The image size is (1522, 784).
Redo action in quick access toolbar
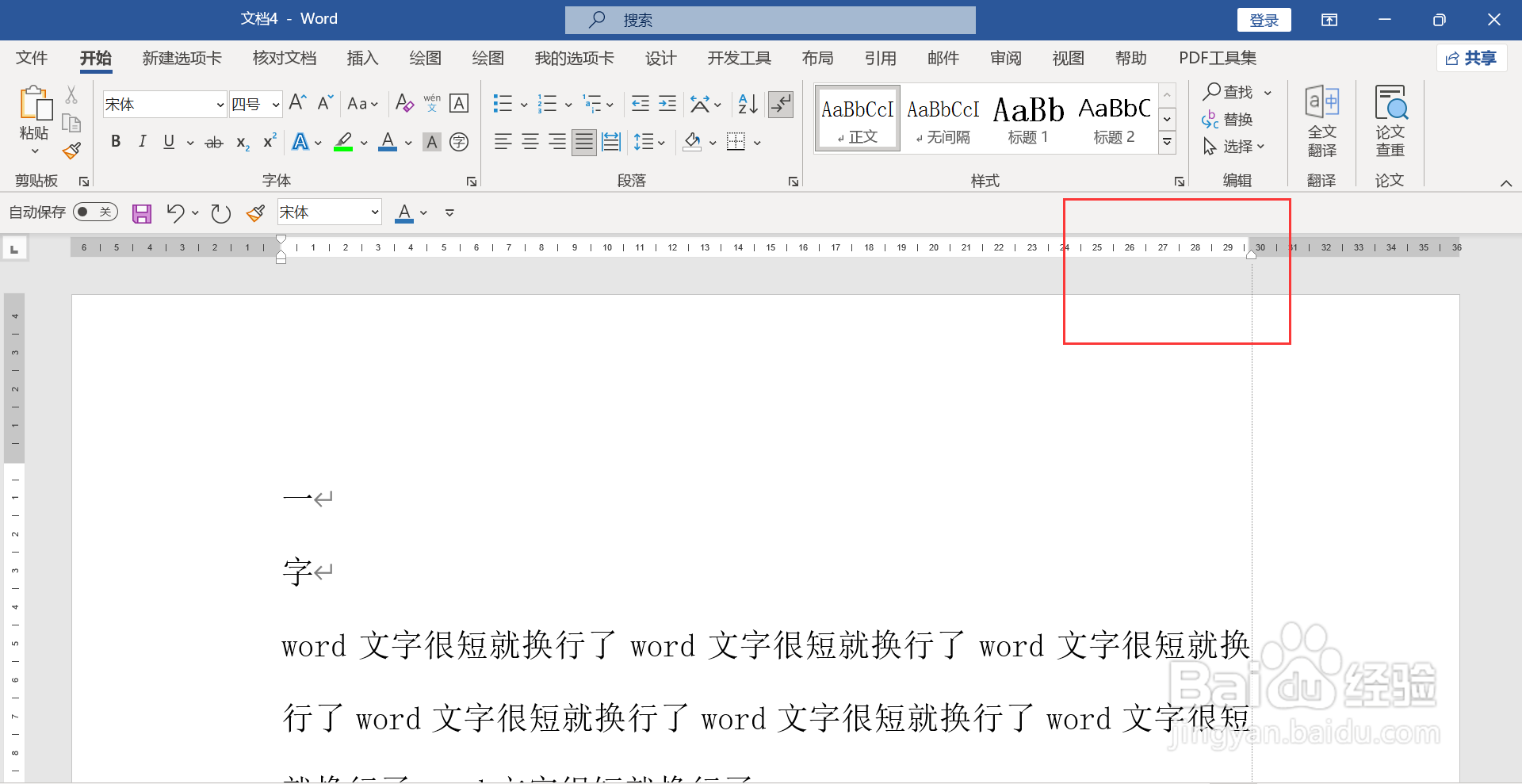[x=220, y=213]
